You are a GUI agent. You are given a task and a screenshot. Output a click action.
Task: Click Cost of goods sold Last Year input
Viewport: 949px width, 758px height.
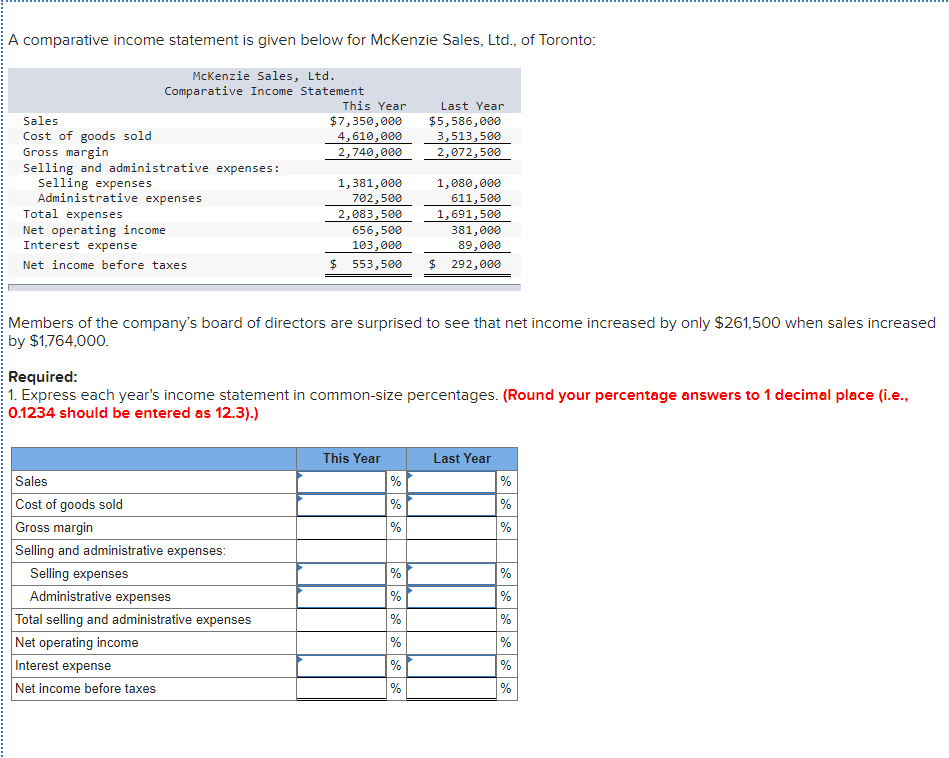coord(452,504)
